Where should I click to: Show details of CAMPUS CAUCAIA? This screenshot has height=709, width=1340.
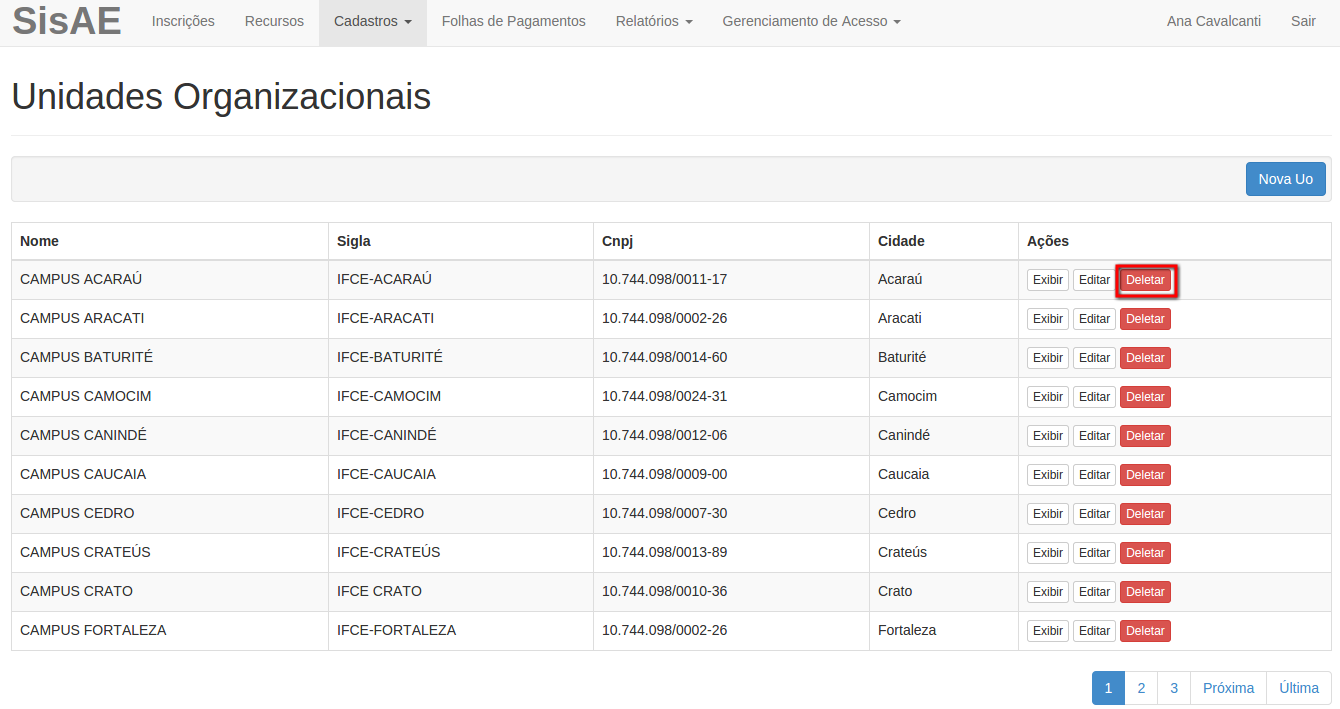pos(1048,475)
